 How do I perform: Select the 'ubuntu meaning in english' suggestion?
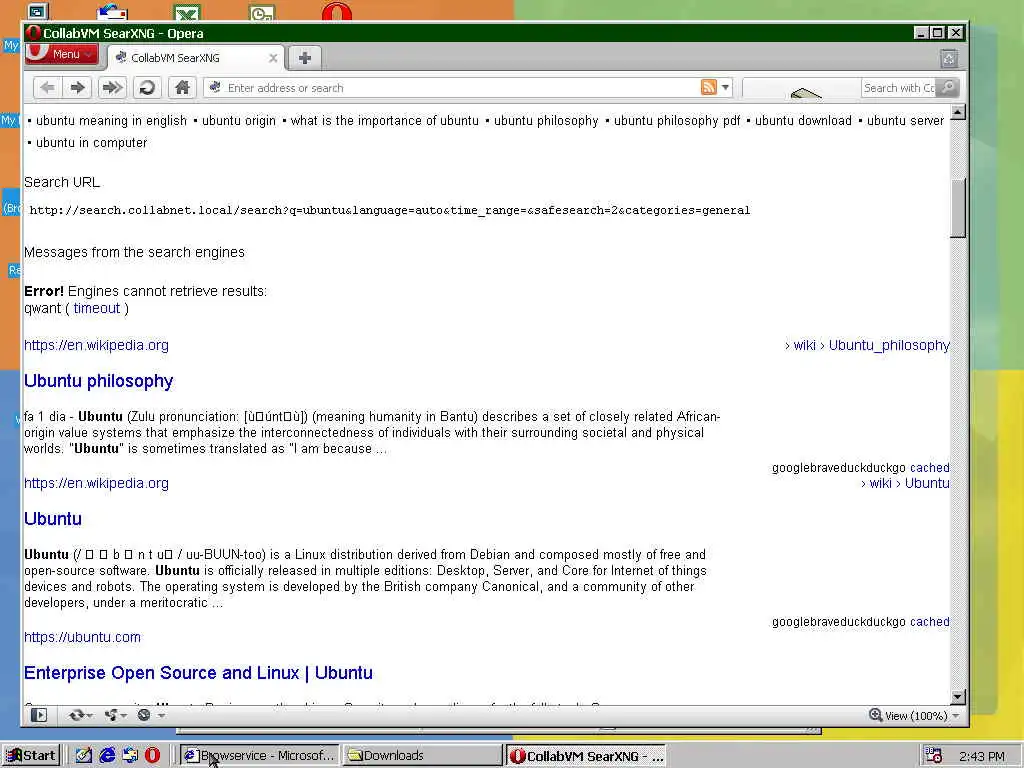[111, 121]
